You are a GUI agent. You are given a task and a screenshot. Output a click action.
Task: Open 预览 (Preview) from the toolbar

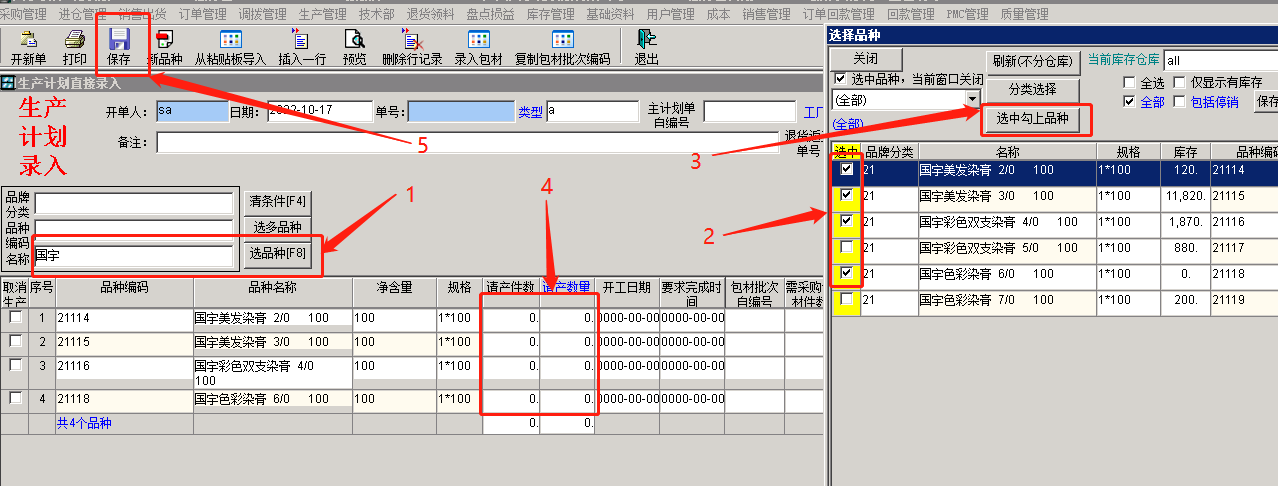pos(354,47)
